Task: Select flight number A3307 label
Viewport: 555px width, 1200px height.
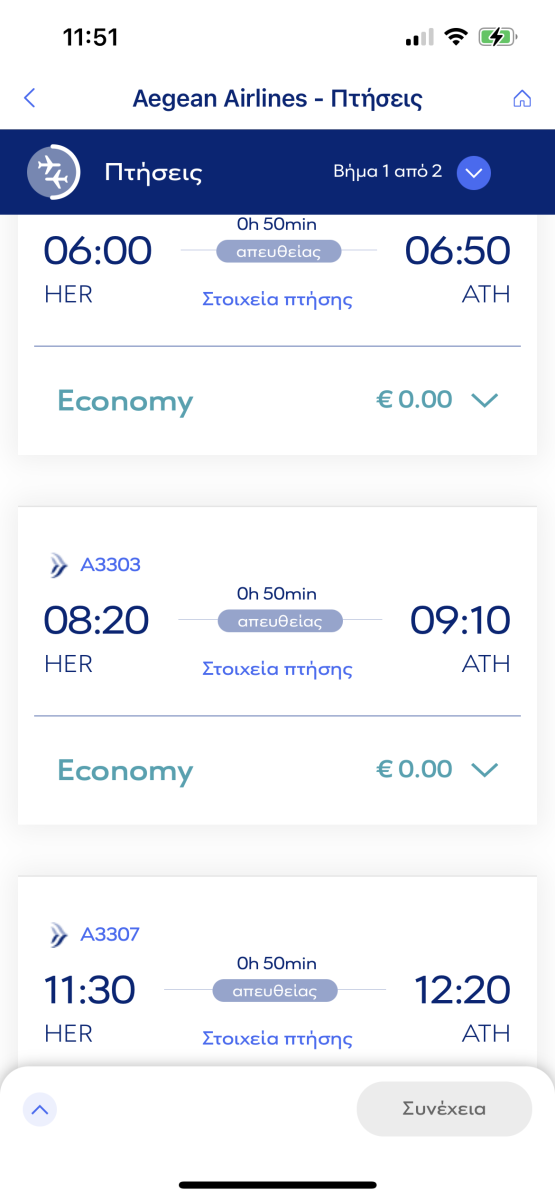Action: pos(110,935)
